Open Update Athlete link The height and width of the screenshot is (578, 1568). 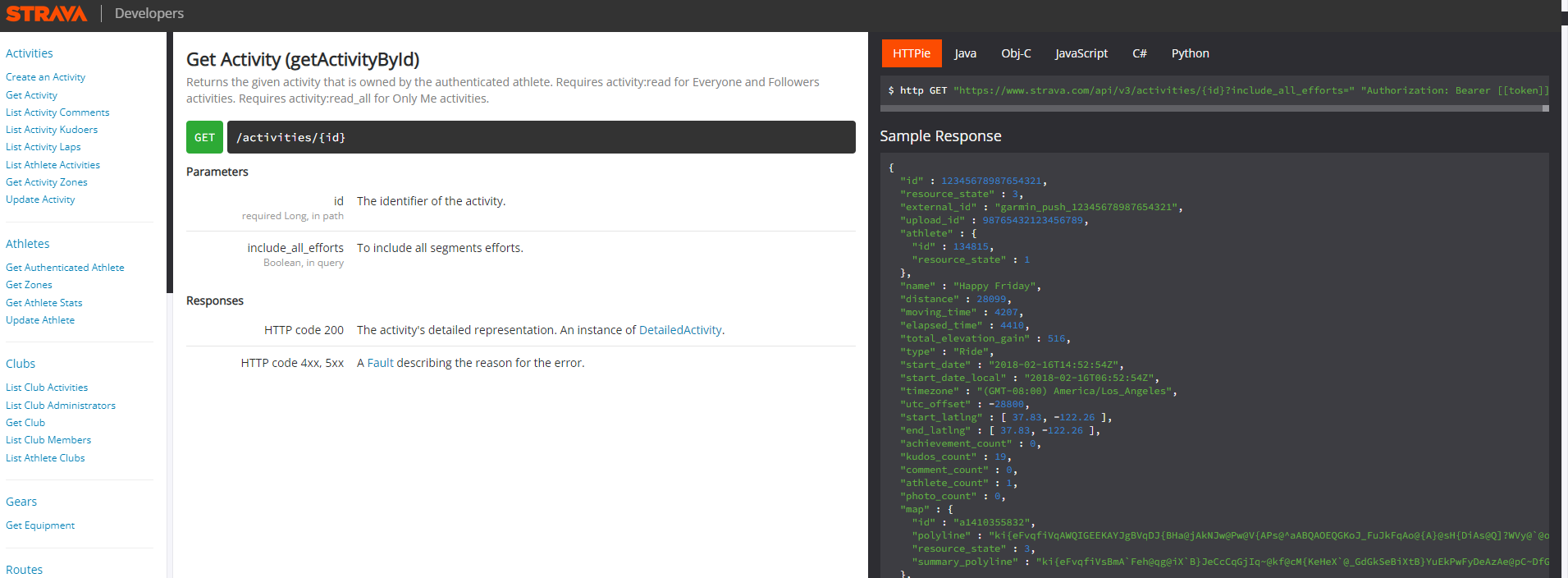[40, 320]
